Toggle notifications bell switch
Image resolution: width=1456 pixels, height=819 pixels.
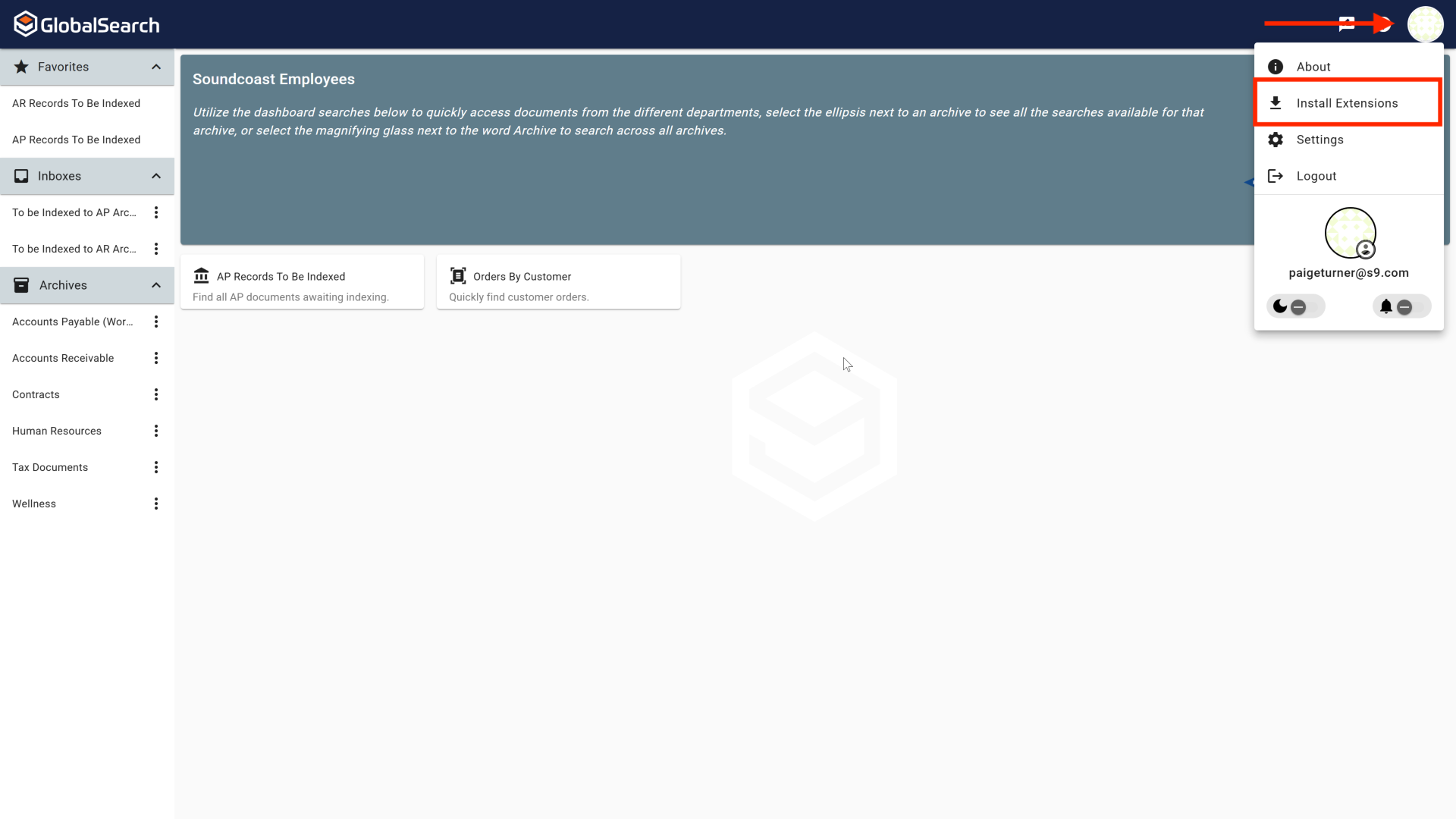(1401, 306)
